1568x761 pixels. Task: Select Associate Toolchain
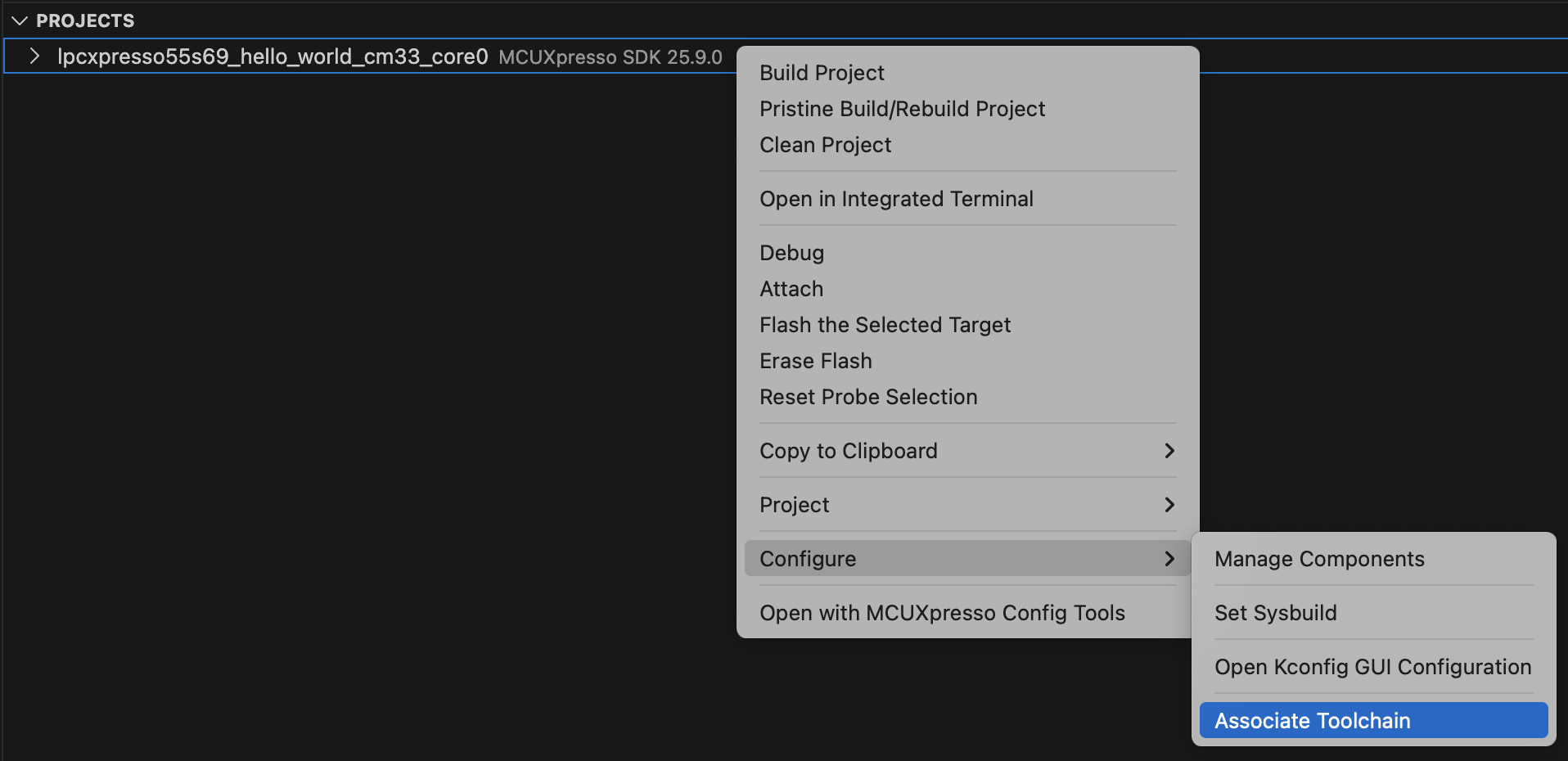pos(1312,721)
